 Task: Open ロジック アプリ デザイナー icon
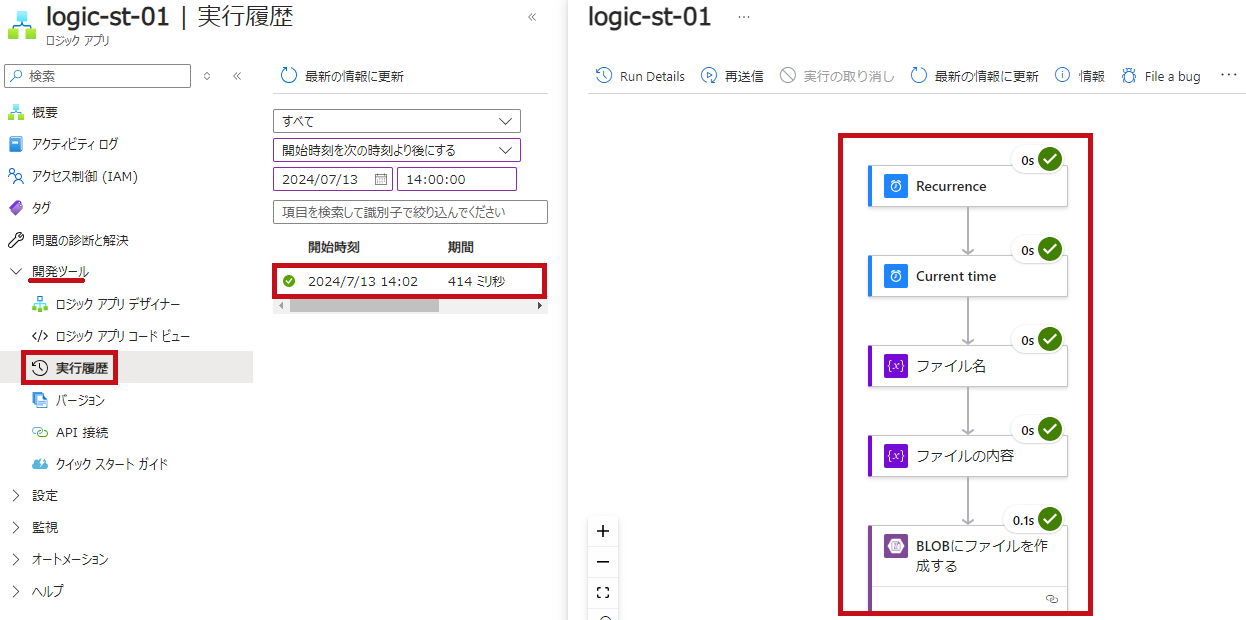pyautogui.click(x=40, y=304)
